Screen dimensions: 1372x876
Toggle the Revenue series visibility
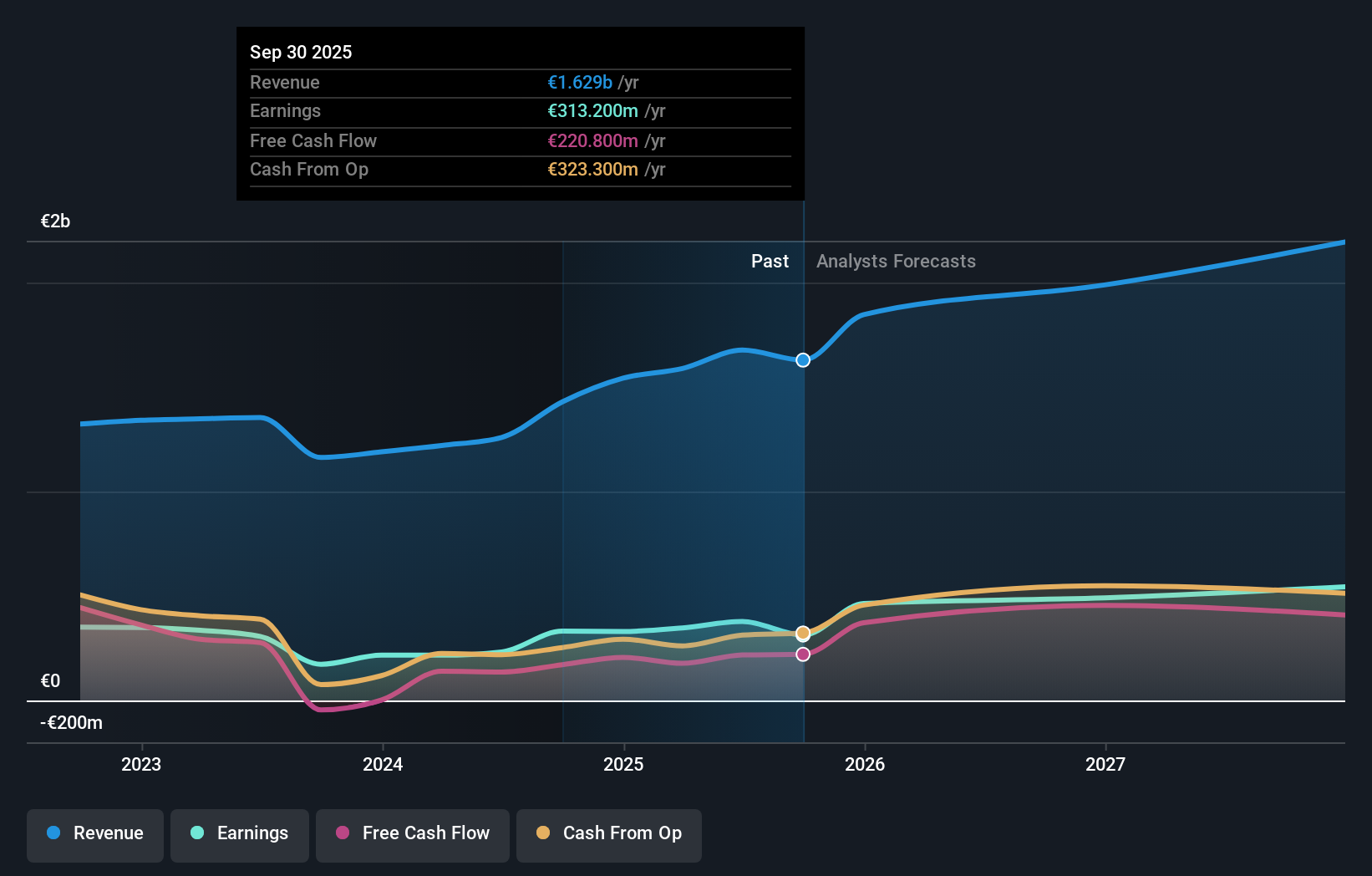tap(94, 833)
